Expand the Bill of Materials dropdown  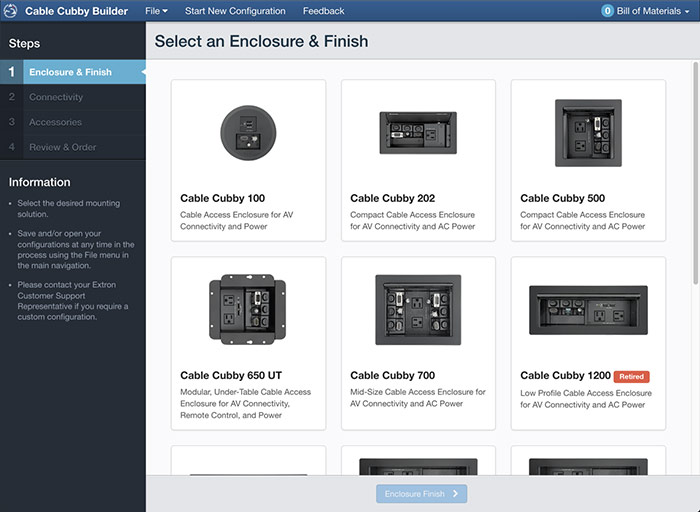646,11
